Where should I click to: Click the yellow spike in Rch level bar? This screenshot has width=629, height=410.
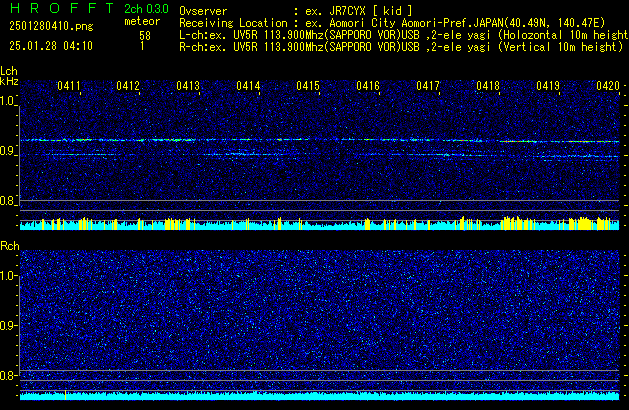coord(65,395)
